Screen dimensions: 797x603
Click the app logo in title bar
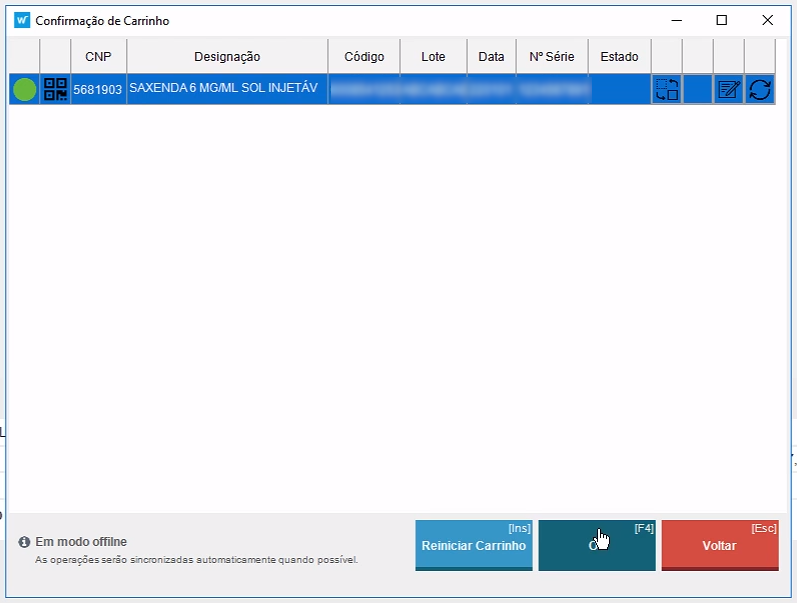pyautogui.click(x=22, y=20)
